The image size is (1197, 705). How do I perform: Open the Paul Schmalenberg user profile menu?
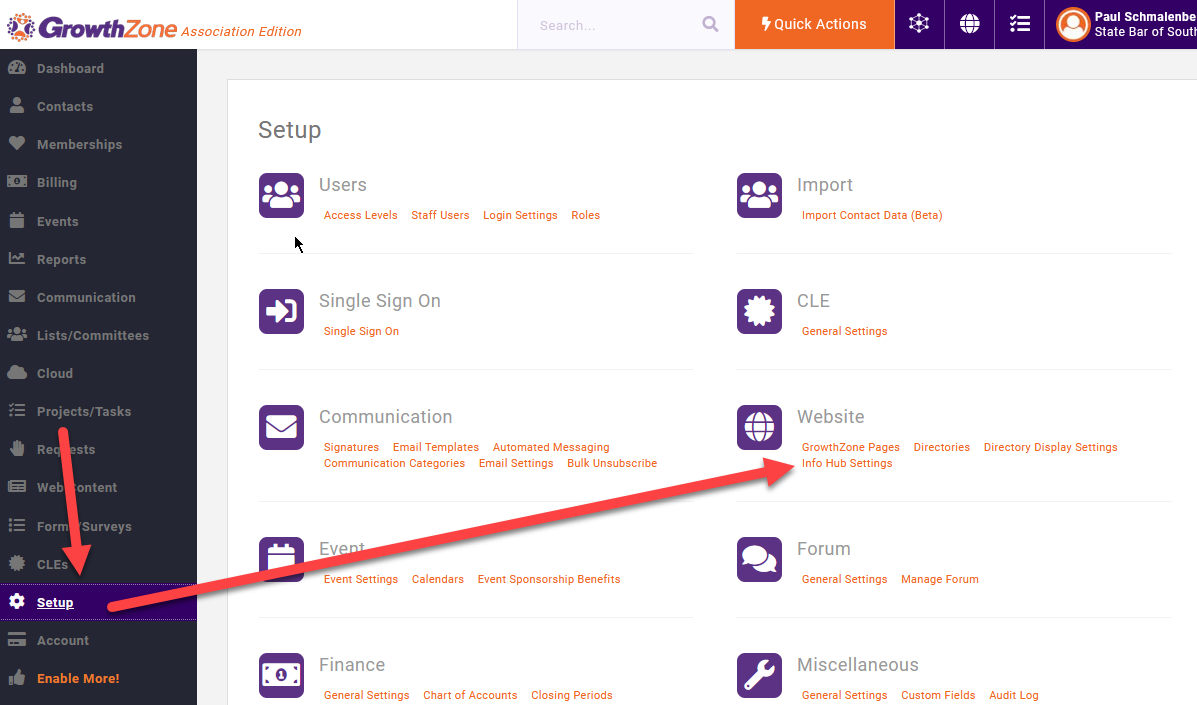[1125, 24]
